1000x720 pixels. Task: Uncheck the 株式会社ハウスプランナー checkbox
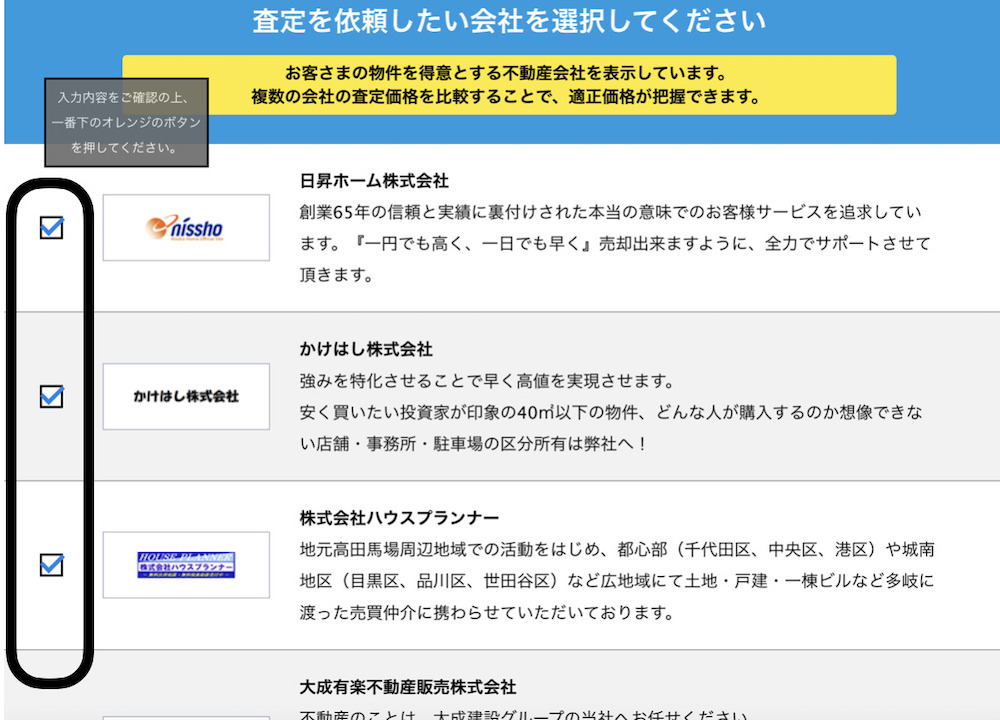click(51, 564)
